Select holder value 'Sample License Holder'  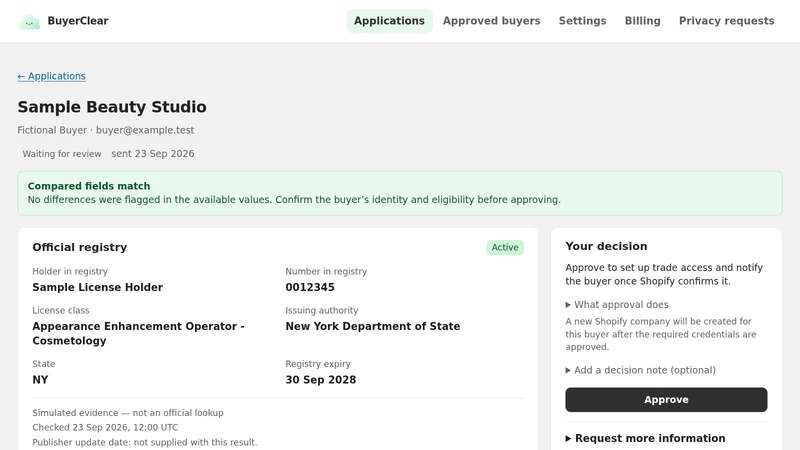[x=97, y=287]
